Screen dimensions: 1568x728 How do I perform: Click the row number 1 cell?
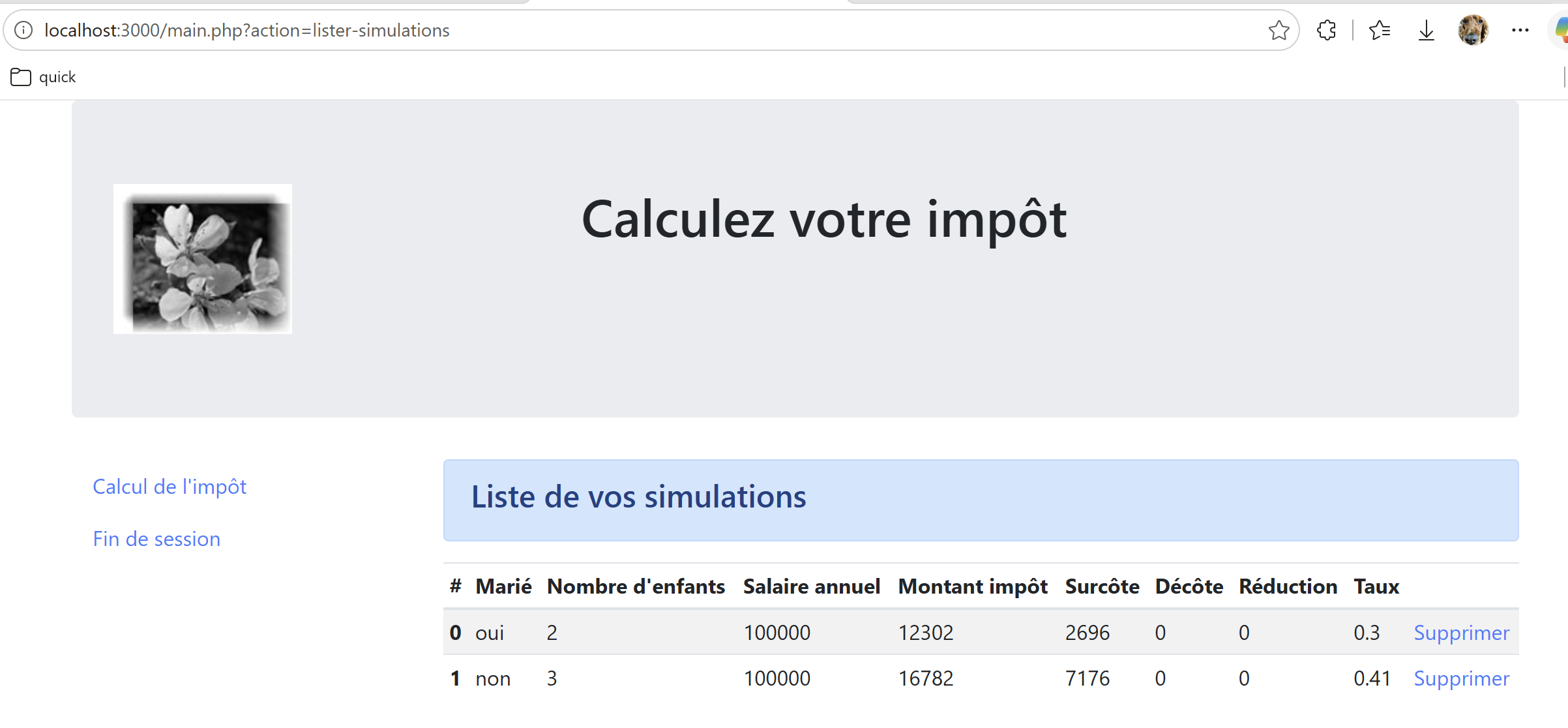455,678
